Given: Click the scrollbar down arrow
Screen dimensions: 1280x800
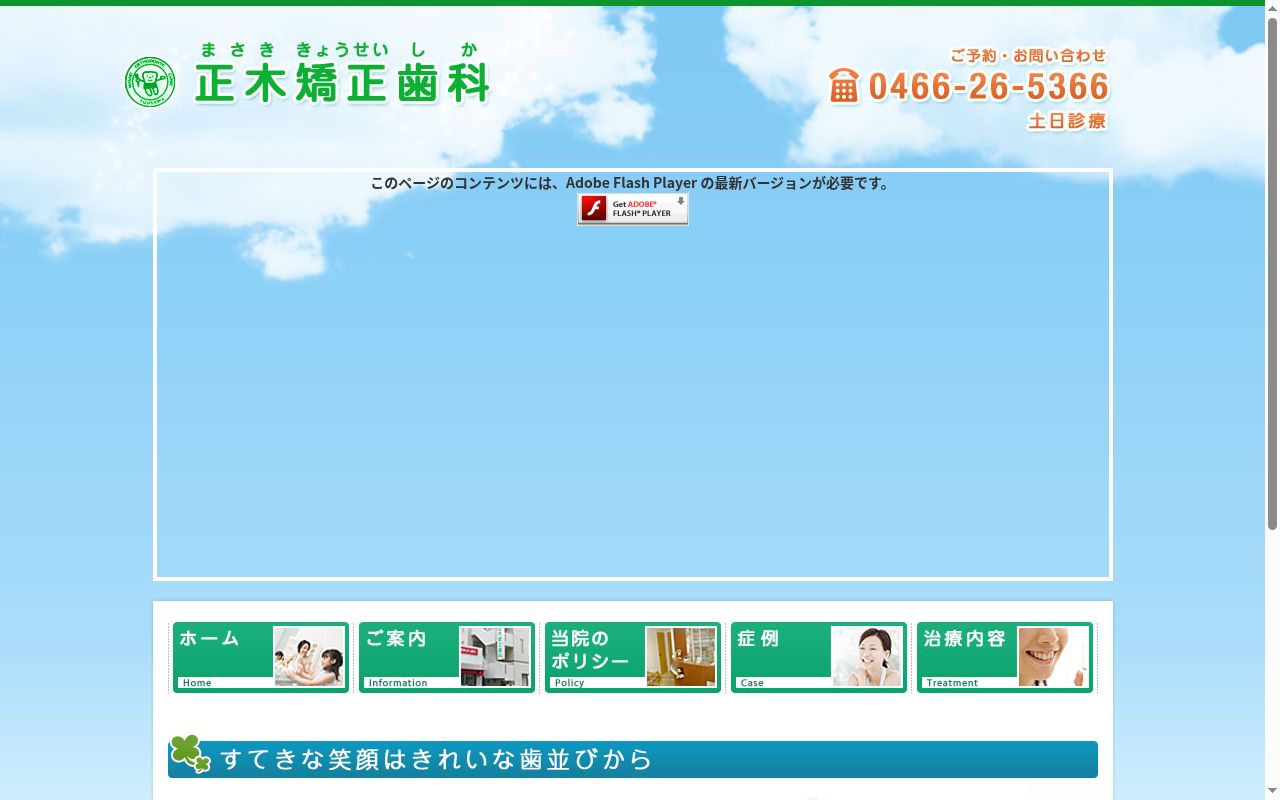Looking at the screenshot, I should pyautogui.click(x=1272, y=792).
